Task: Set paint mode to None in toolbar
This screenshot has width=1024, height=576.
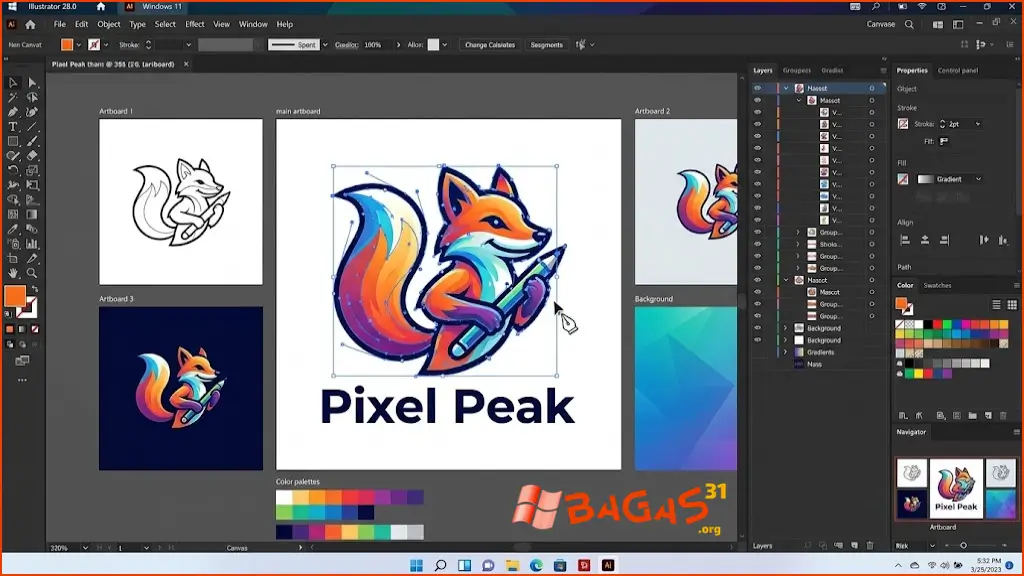Action: [x=35, y=329]
